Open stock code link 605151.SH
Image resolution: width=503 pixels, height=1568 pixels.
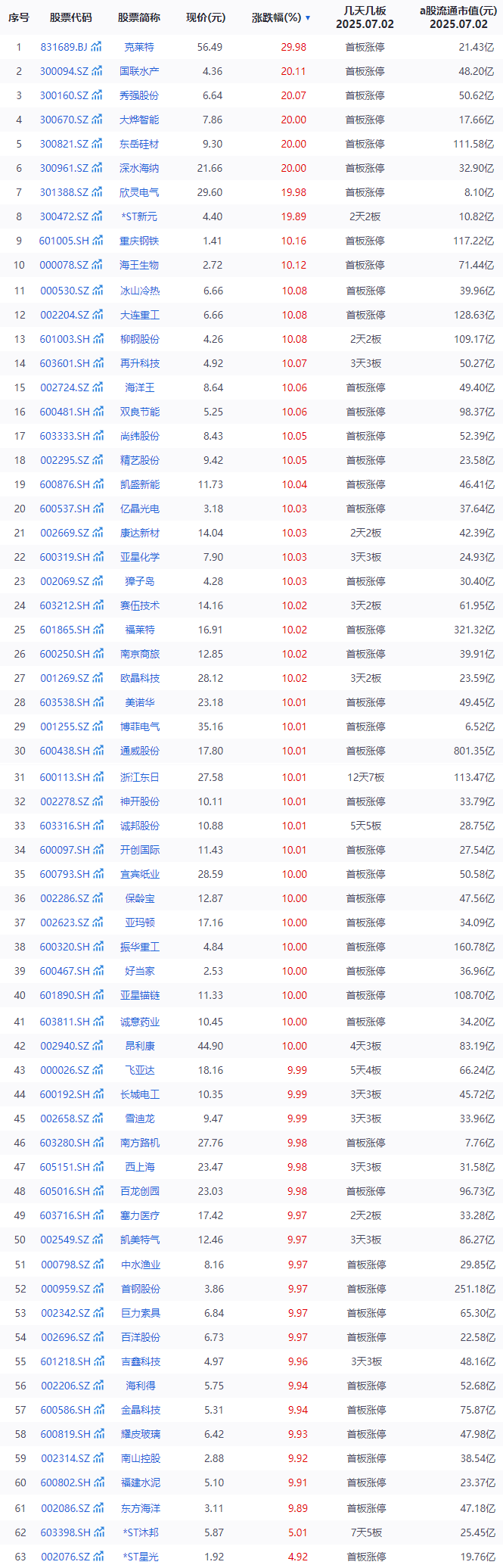pos(64,1167)
